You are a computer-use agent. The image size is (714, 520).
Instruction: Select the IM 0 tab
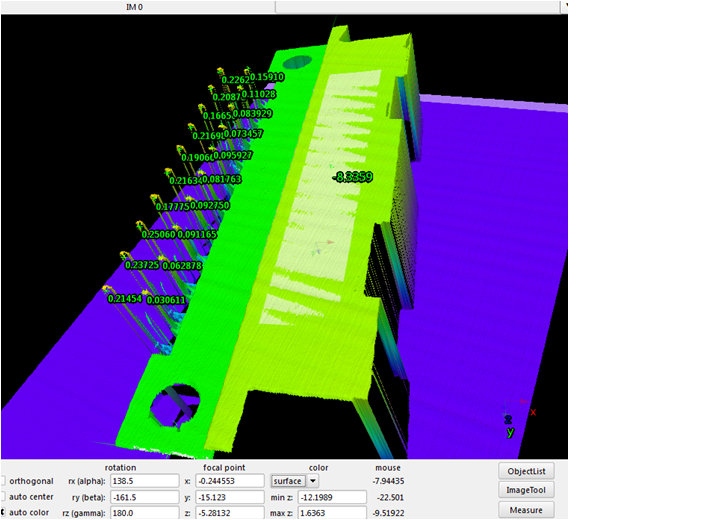pyautogui.click(x=134, y=6)
